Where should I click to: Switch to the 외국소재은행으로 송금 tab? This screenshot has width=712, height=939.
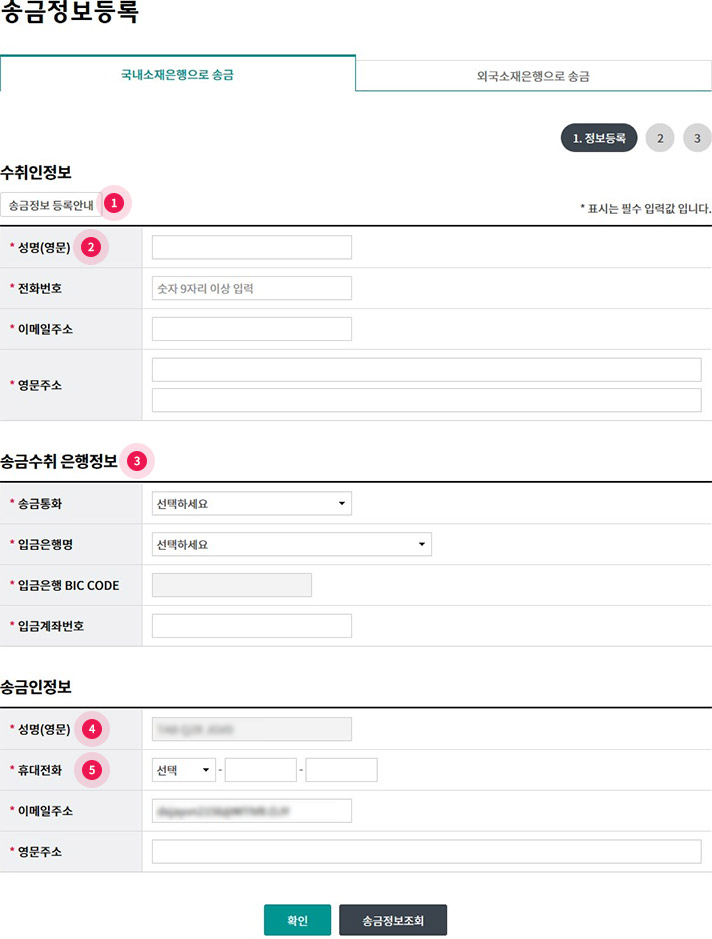(x=533, y=76)
